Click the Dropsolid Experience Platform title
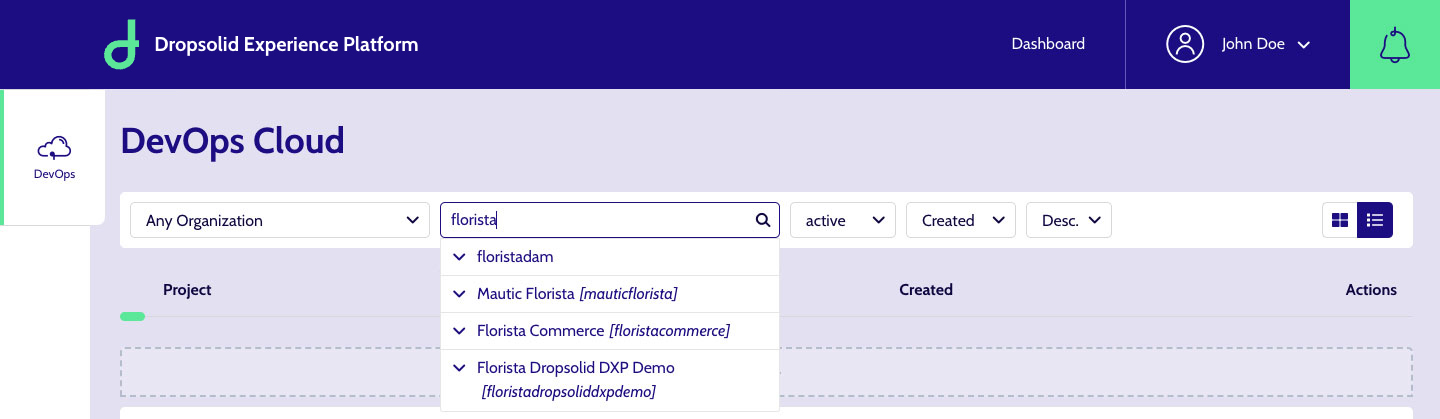The height and width of the screenshot is (419, 1440). [286, 44]
